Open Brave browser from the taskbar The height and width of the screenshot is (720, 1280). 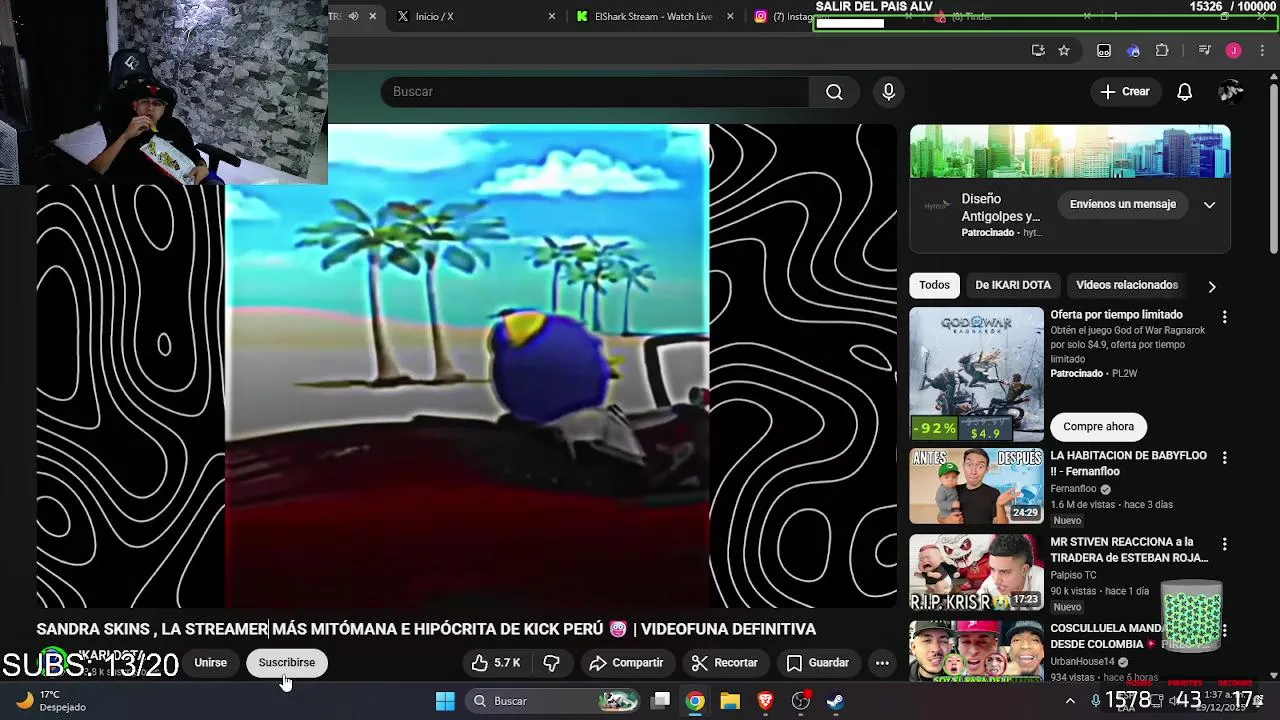click(x=765, y=701)
